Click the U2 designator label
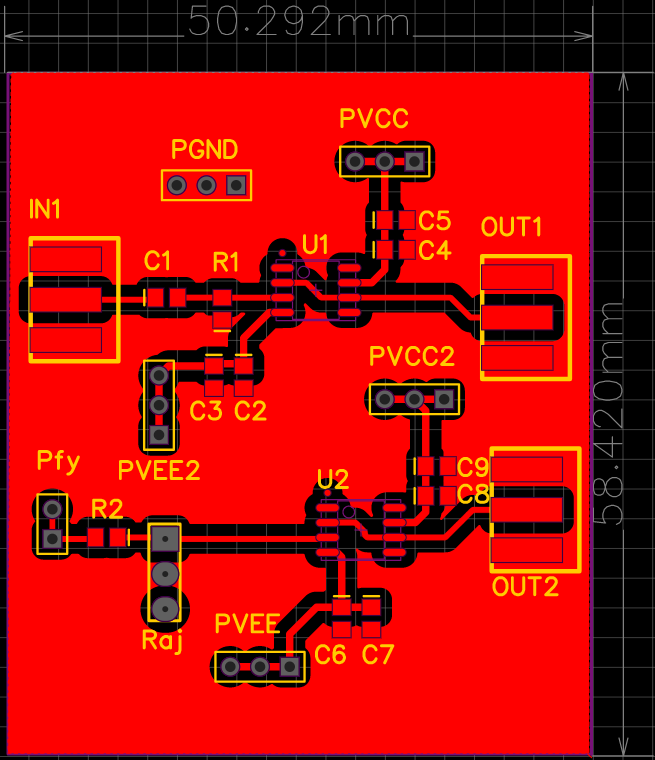 coord(333,479)
